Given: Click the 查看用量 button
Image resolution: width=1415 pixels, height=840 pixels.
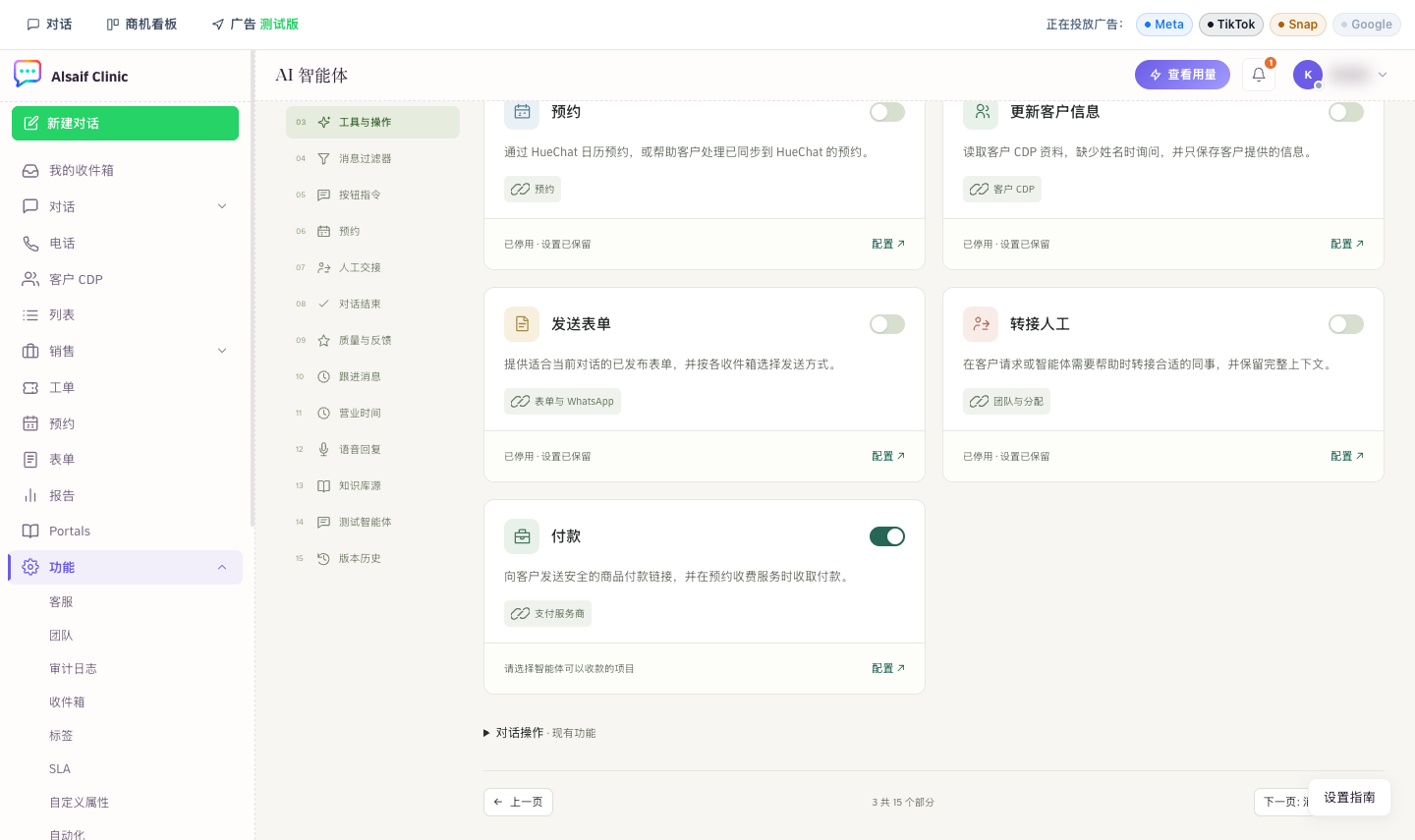Looking at the screenshot, I should 1182,75.
